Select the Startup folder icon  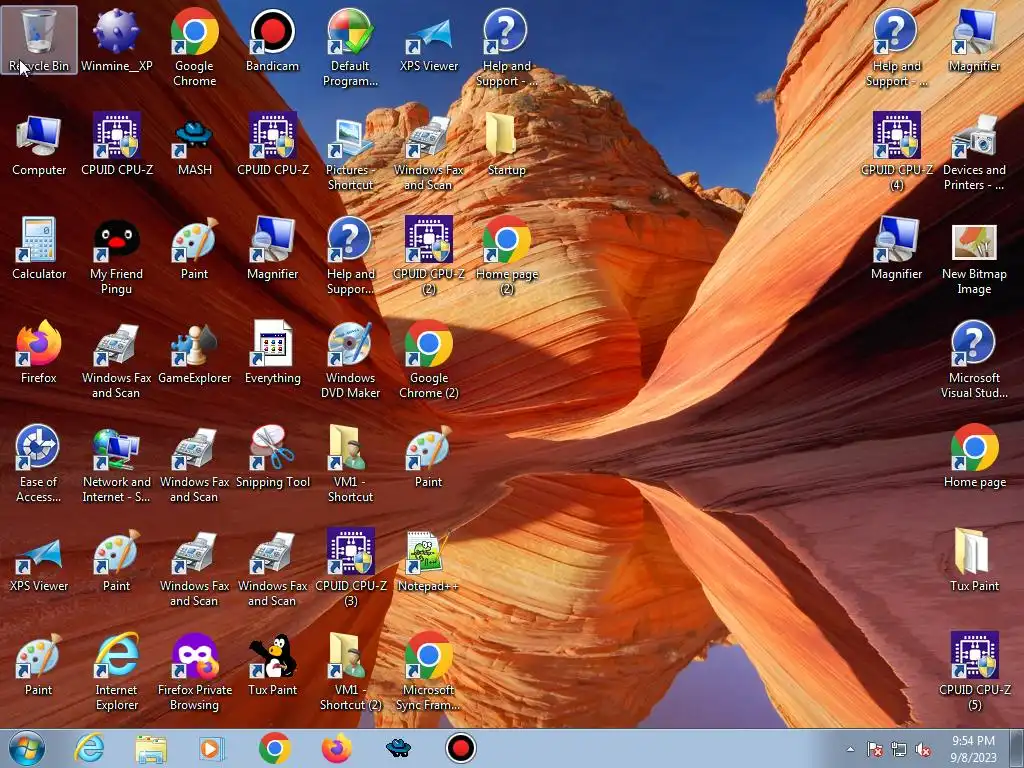tap(506, 144)
